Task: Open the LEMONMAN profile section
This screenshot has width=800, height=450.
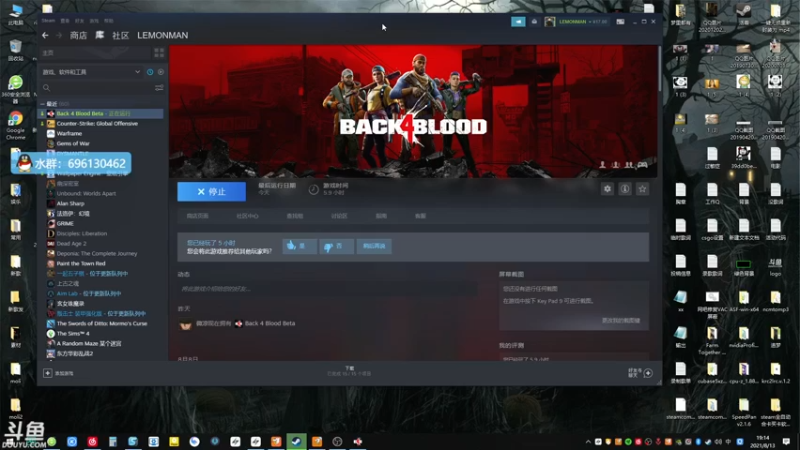Action: pos(162,35)
